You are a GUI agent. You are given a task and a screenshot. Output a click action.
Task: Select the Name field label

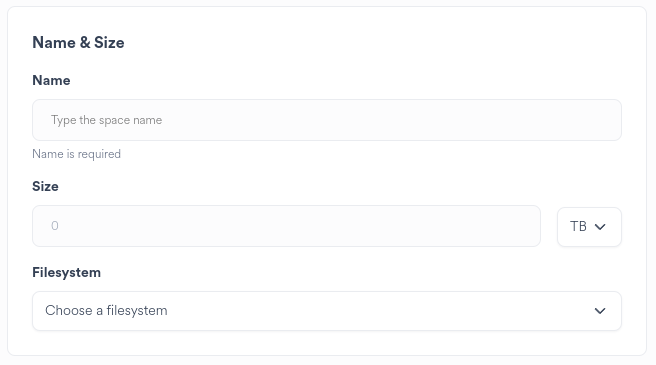51,80
